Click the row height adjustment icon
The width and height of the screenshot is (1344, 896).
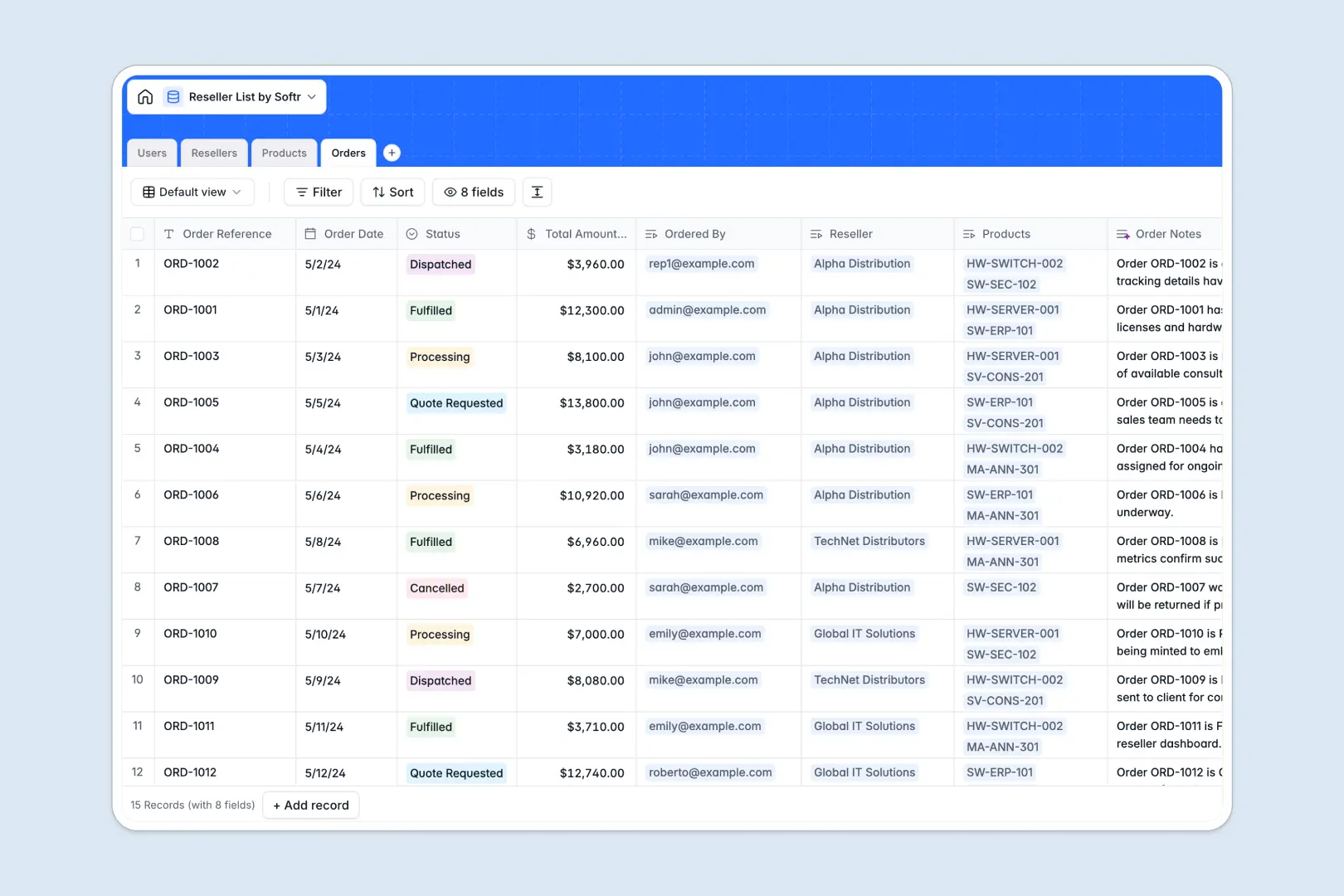[x=537, y=192]
